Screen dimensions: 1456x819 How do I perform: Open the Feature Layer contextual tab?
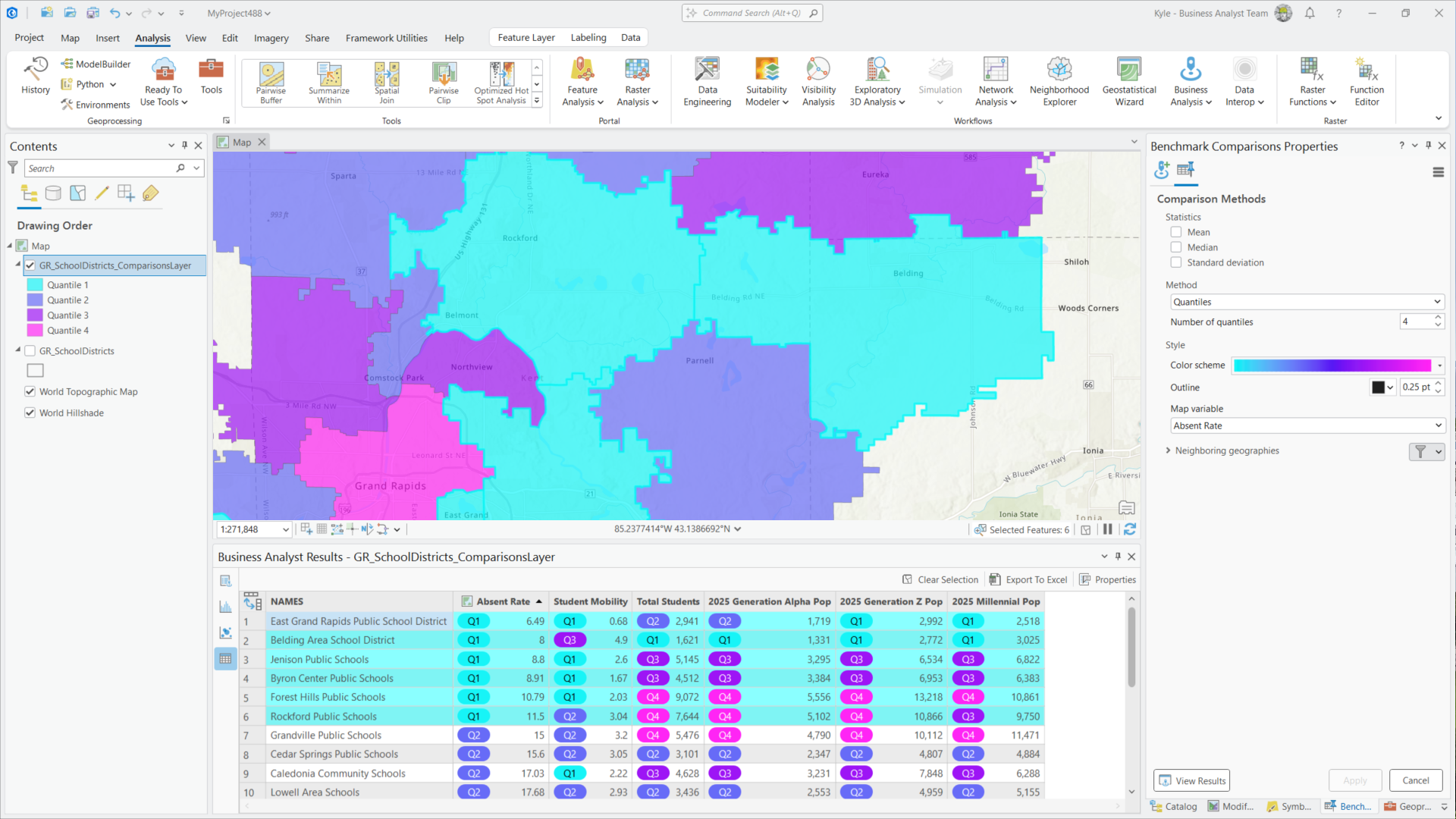[x=526, y=38]
